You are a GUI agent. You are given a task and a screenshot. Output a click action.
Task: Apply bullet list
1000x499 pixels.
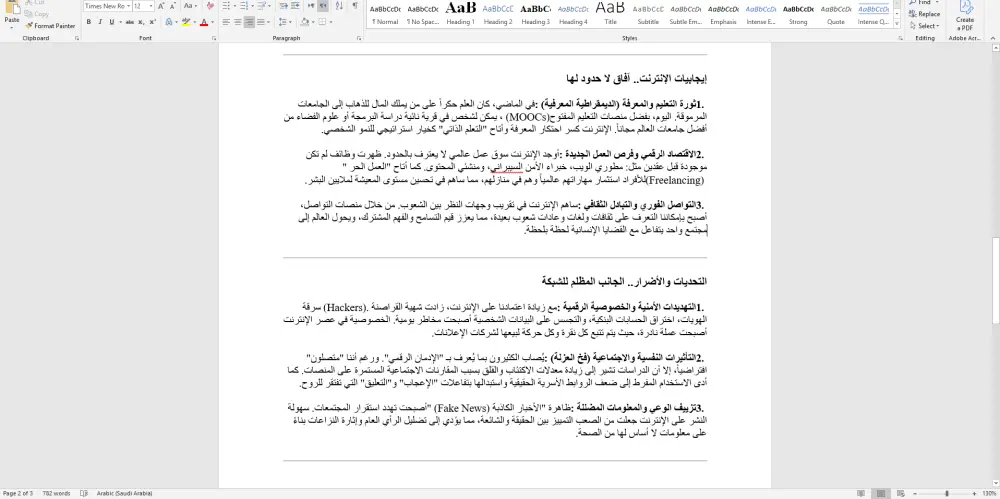tap(228, 6)
